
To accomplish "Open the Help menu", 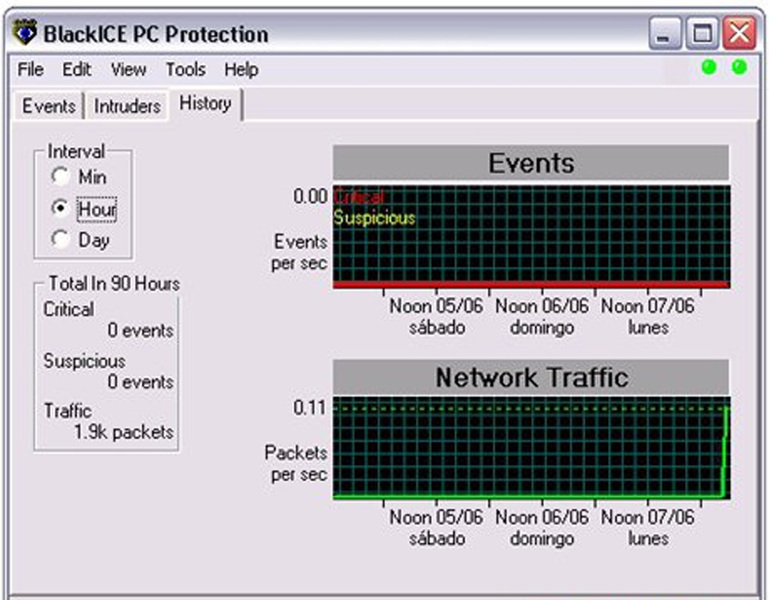I will coord(241,69).
